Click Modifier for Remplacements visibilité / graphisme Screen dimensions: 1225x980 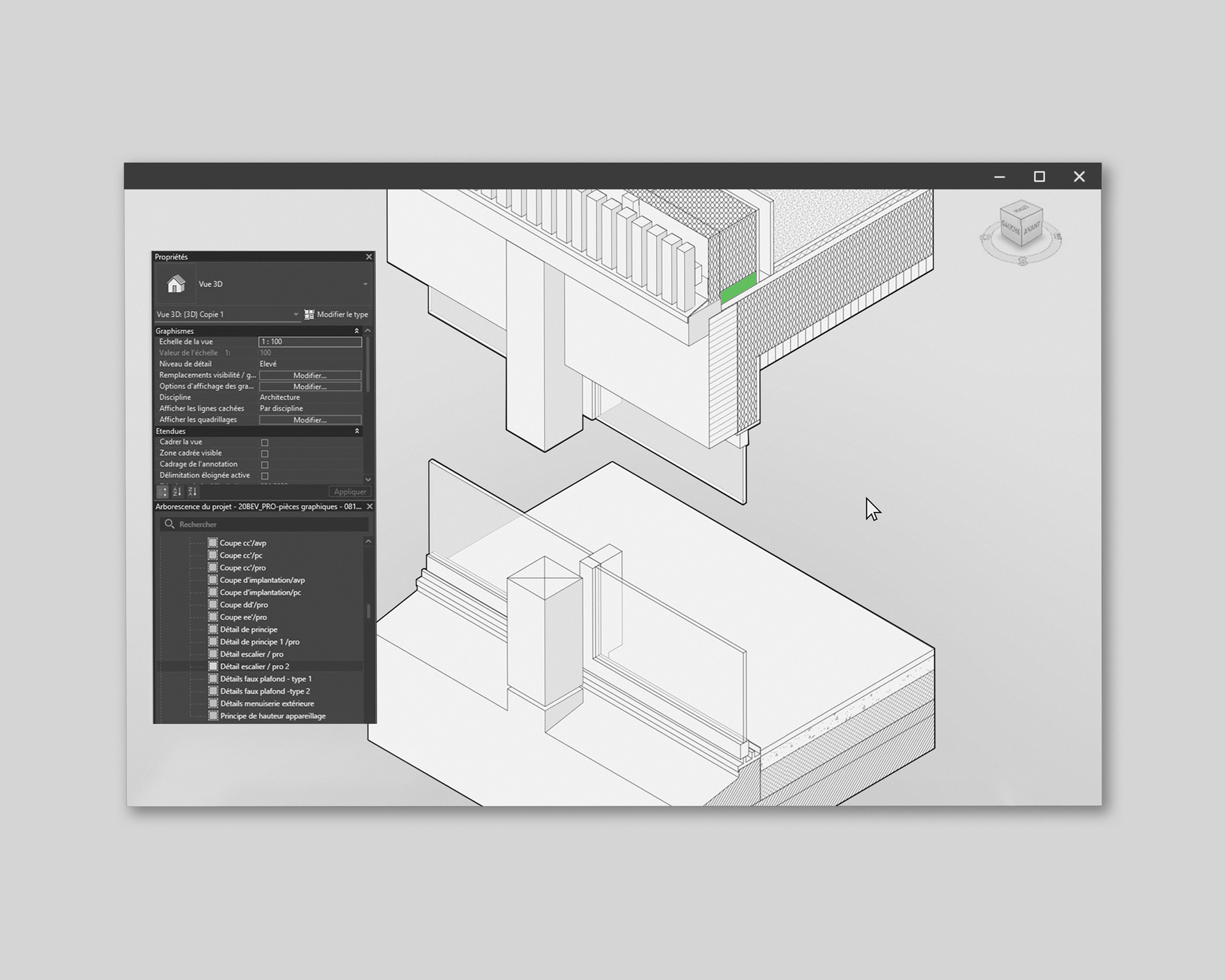click(x=309, y=375)
